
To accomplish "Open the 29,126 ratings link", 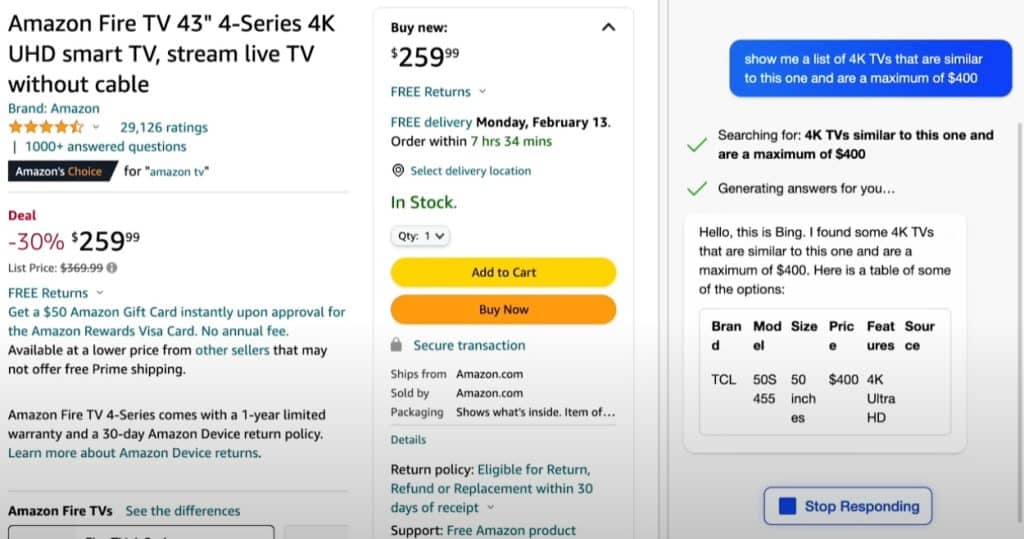I will tap(164, 127).
